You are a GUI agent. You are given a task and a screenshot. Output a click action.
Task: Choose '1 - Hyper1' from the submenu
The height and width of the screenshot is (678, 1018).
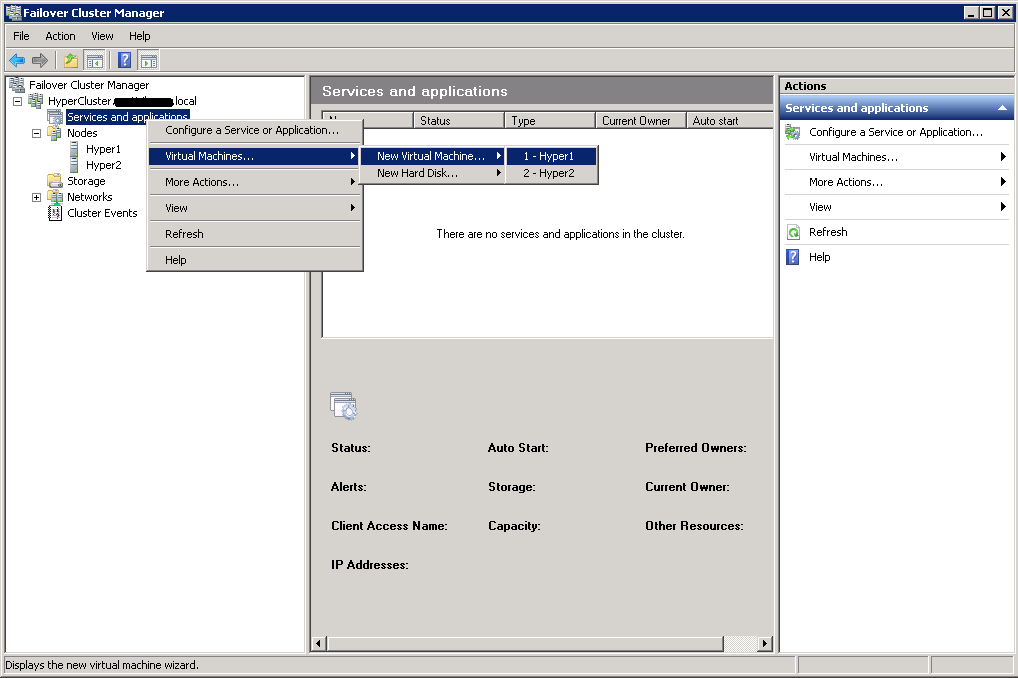549,156
